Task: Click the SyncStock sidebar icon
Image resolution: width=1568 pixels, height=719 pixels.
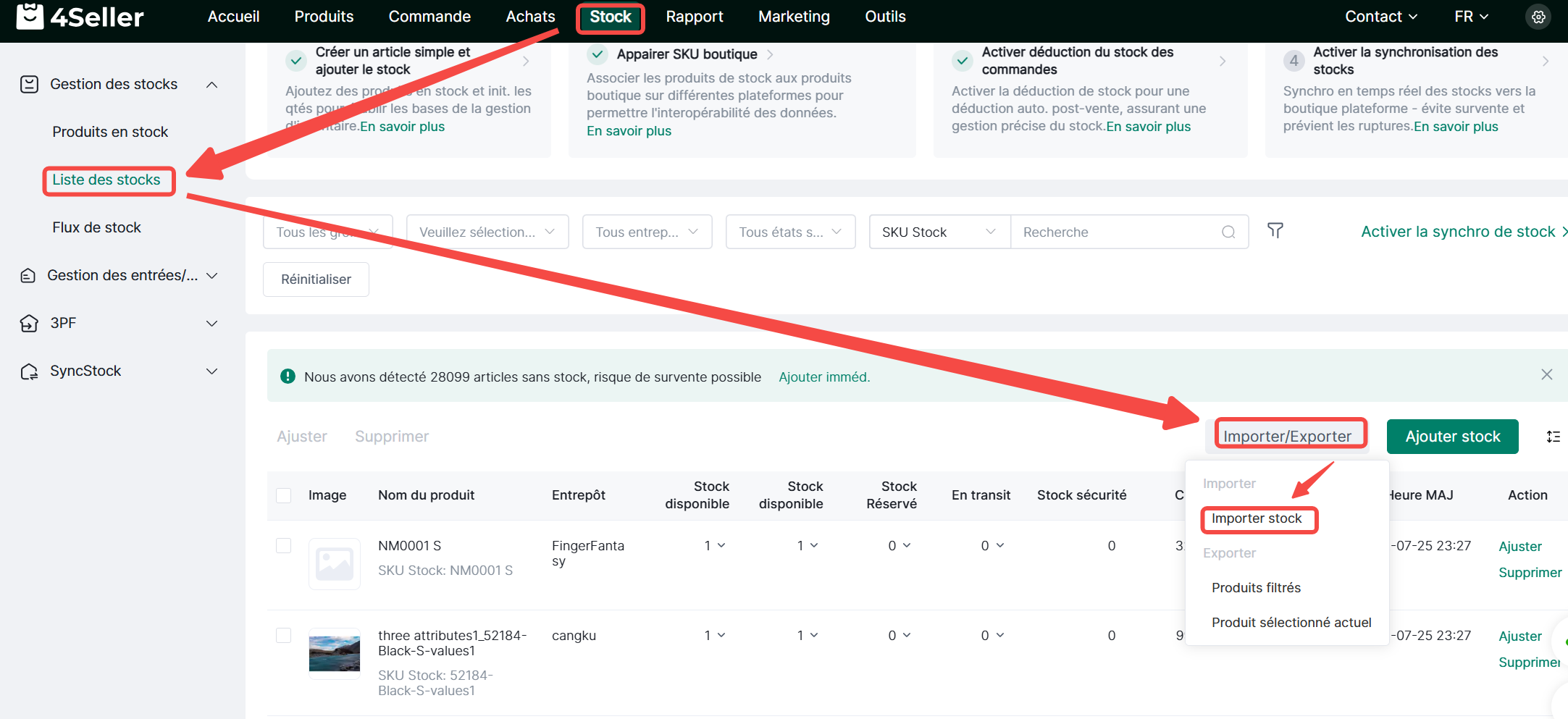Action: 29,371
